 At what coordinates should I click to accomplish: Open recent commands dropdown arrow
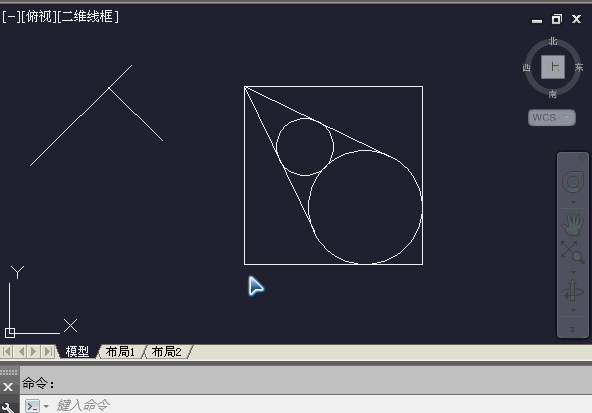coord(46,407)
